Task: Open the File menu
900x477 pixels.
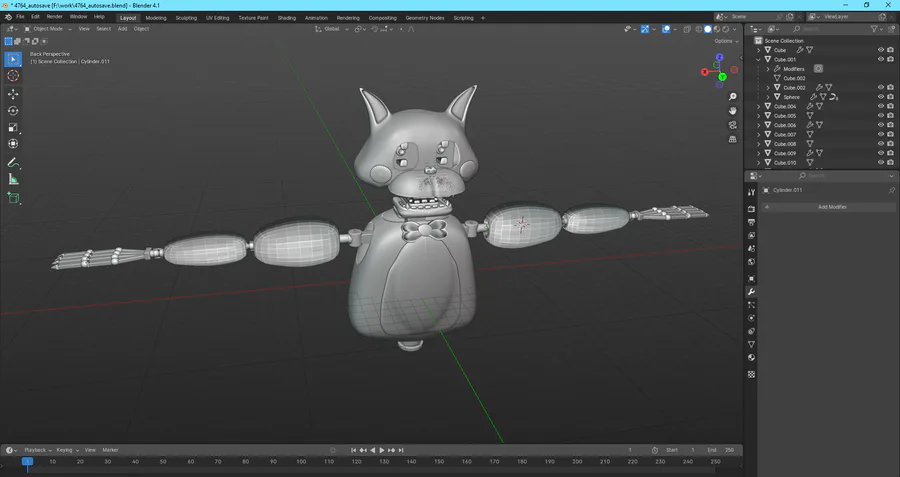Action: coord(20,17)
